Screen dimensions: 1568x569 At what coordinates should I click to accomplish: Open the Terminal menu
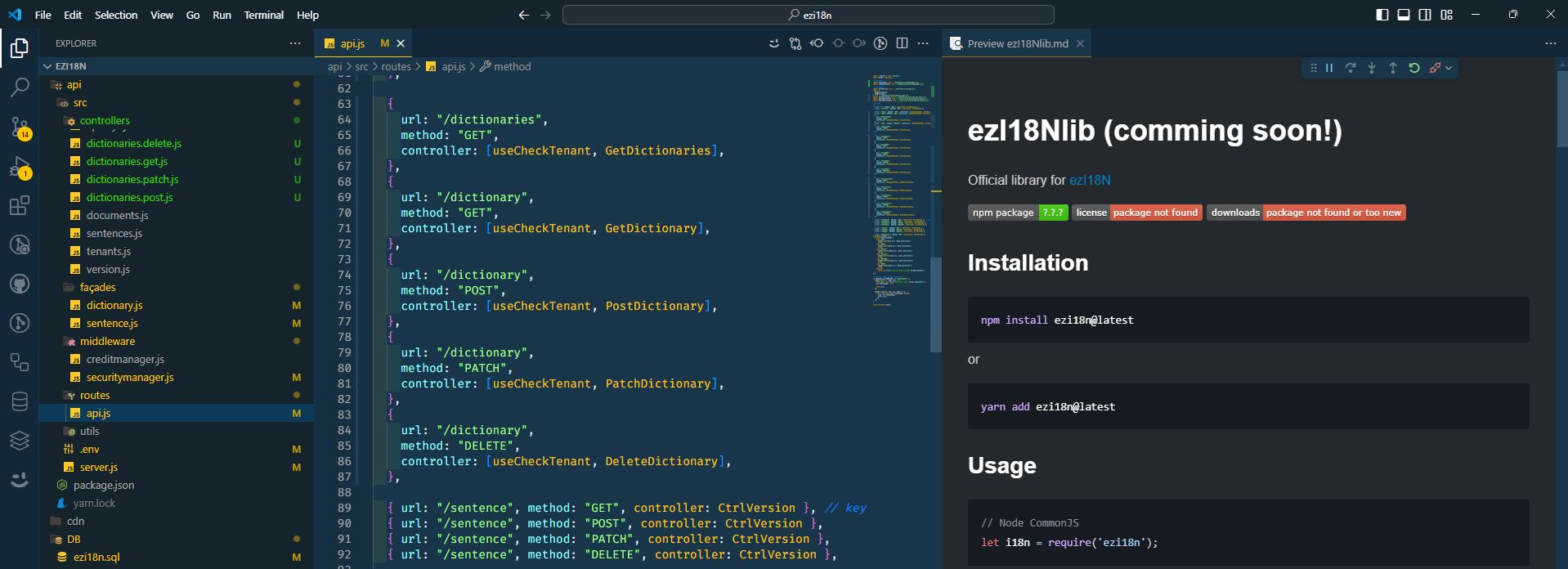click(x=263, y=15)
